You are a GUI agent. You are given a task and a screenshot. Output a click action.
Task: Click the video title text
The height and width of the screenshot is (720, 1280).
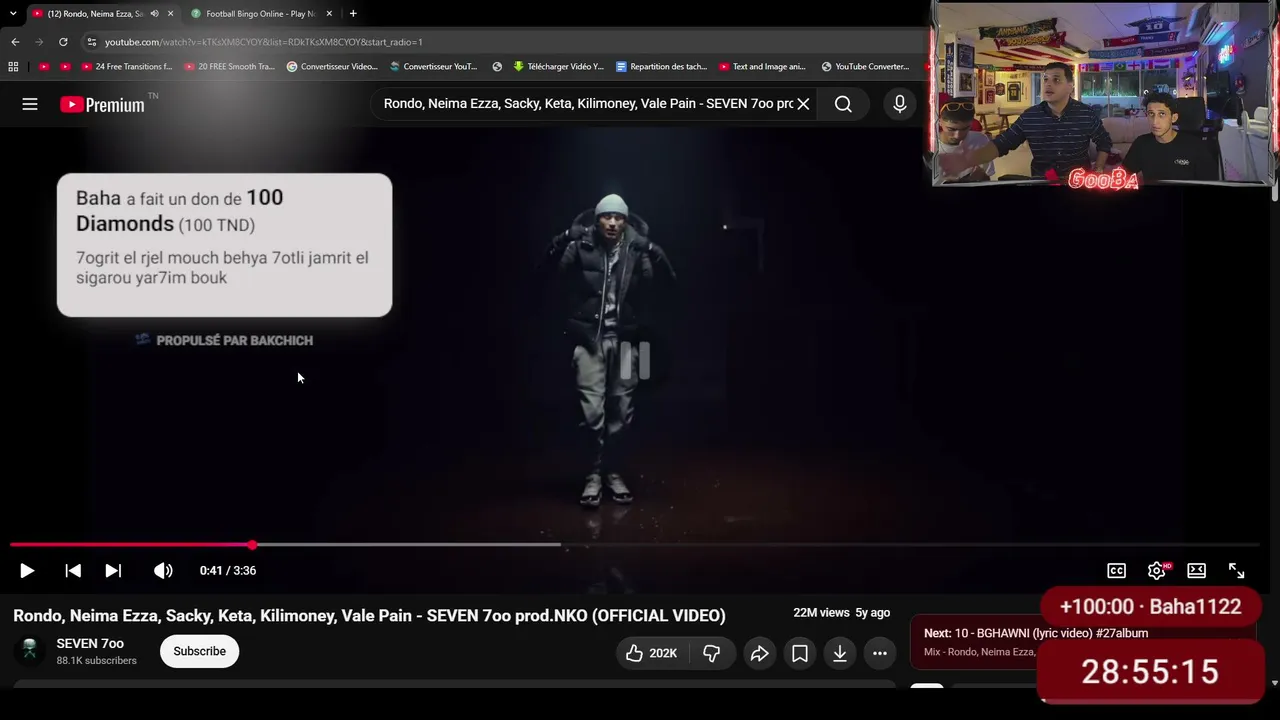[x=369, y=616]
